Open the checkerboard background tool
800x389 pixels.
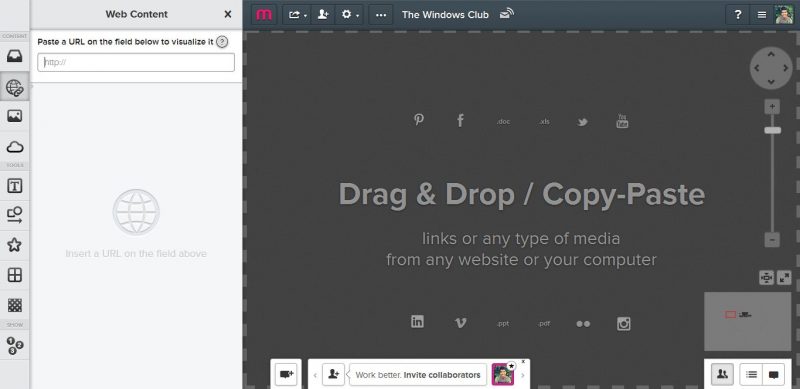pos(14,305)
